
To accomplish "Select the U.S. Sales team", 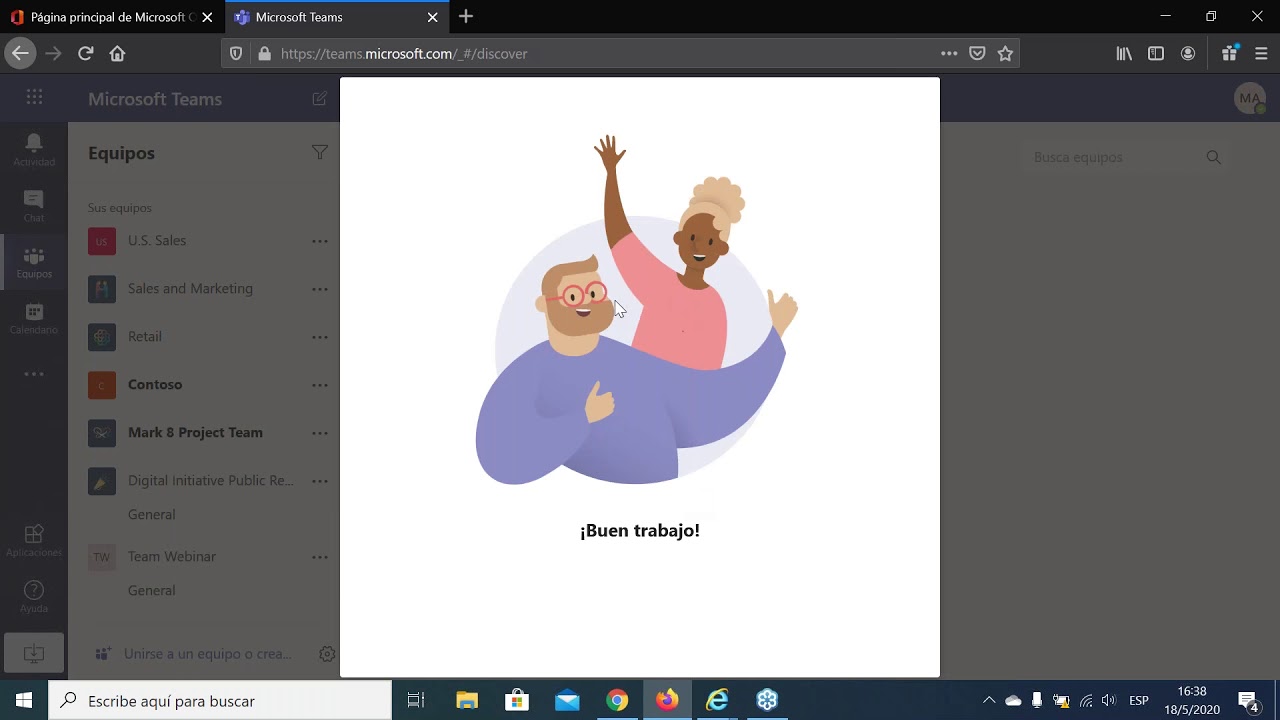I will pyautogui.click(x=157, y=240).
